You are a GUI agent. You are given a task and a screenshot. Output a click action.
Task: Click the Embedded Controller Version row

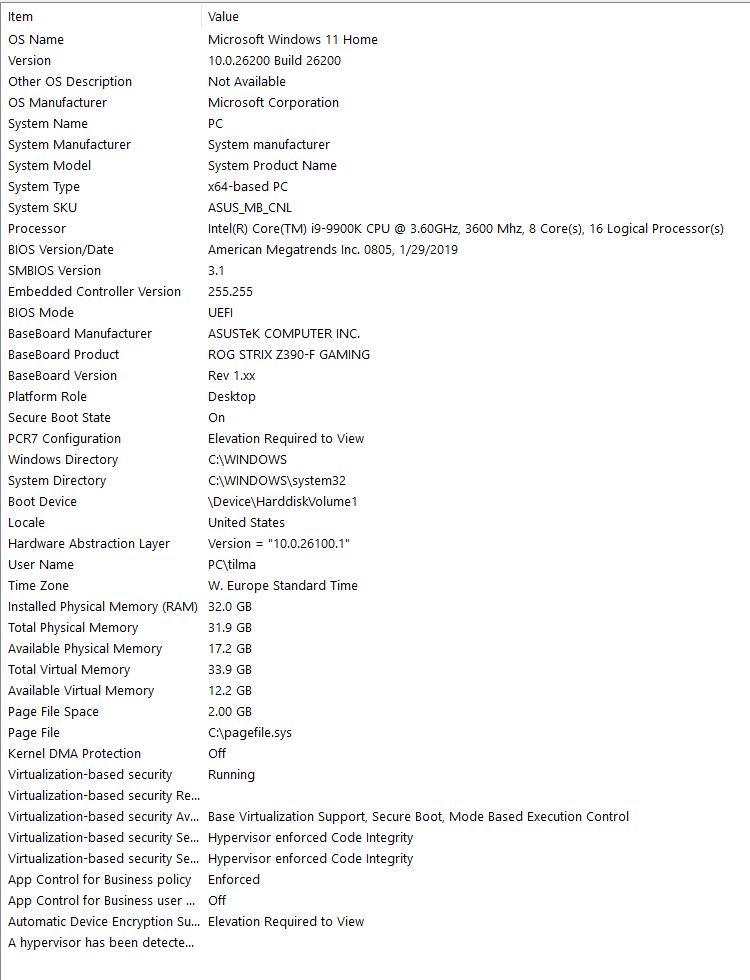pos(94,292)
